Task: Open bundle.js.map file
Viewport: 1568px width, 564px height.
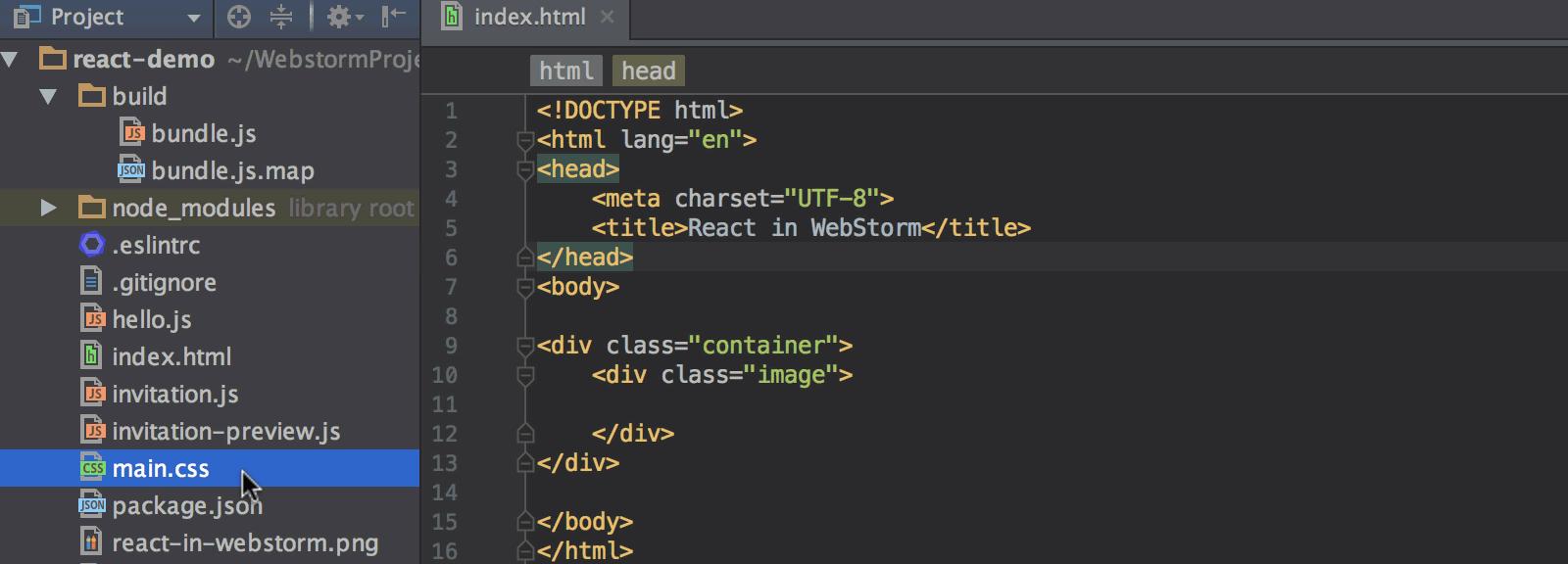Action: click(x=232, y=170)
